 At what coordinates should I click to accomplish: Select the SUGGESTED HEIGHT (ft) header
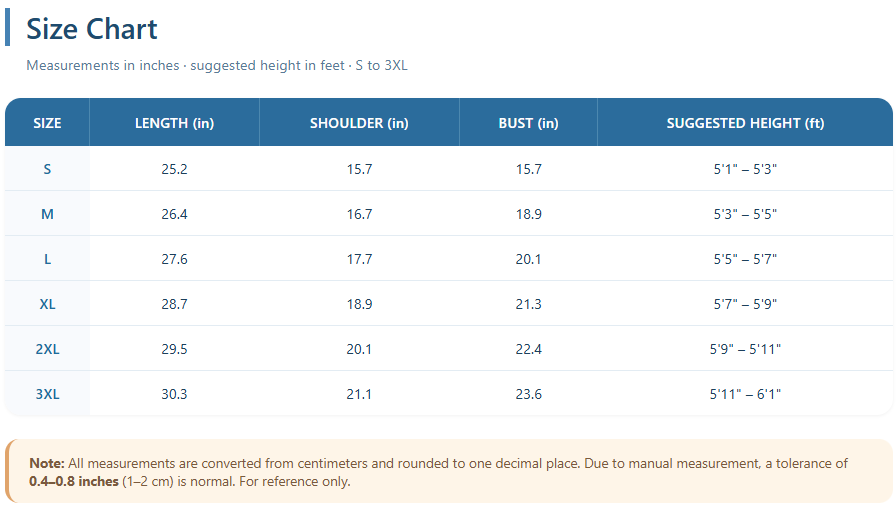[745, 123]
